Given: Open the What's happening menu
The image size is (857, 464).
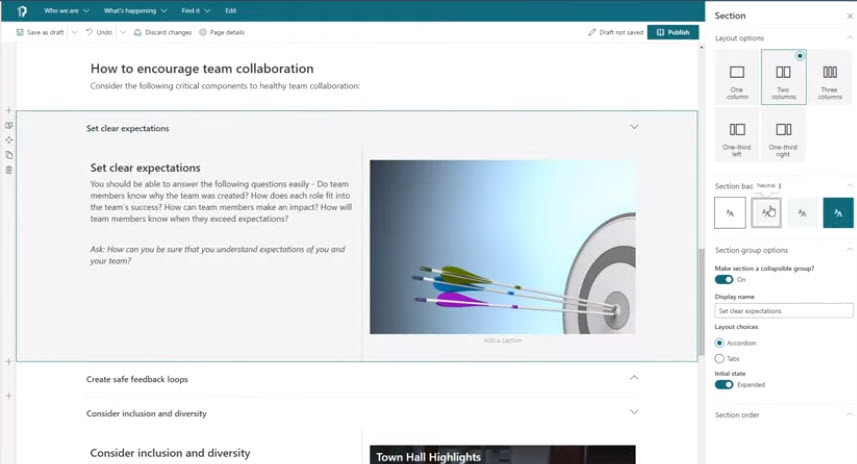Looking at the screenshot, I should tap(135, 10).
